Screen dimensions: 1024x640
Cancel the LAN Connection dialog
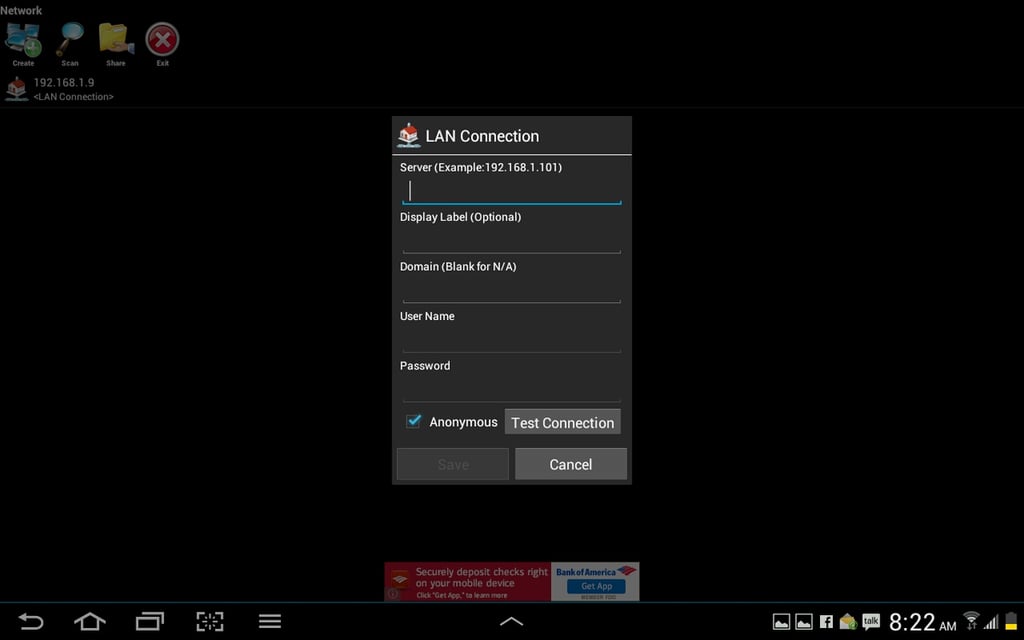571,464
